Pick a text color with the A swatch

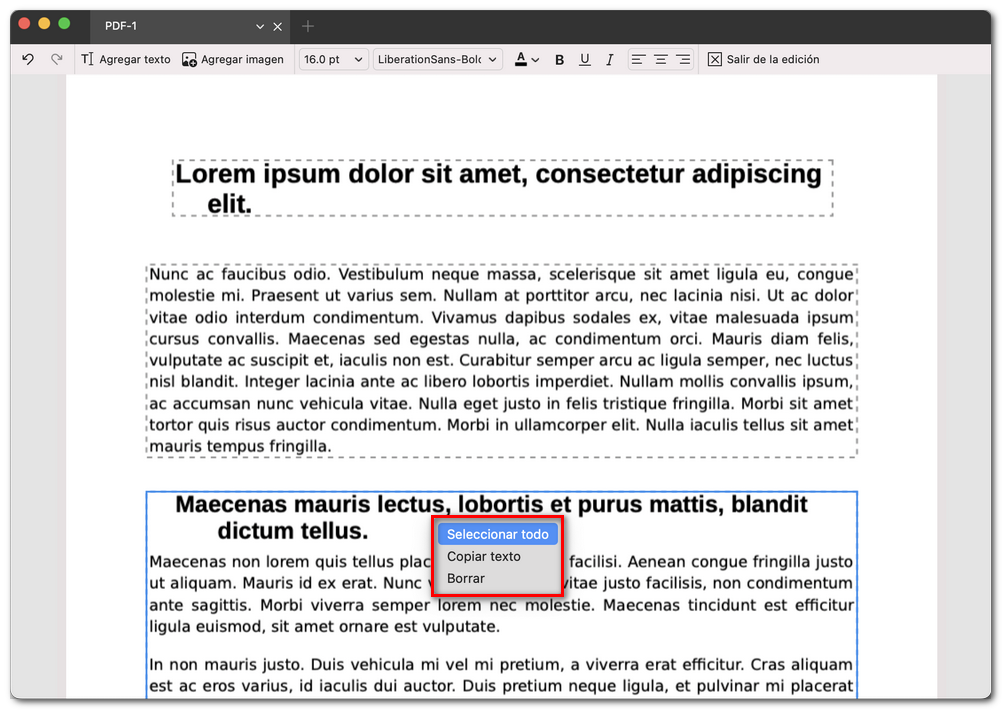click(520, 59)
